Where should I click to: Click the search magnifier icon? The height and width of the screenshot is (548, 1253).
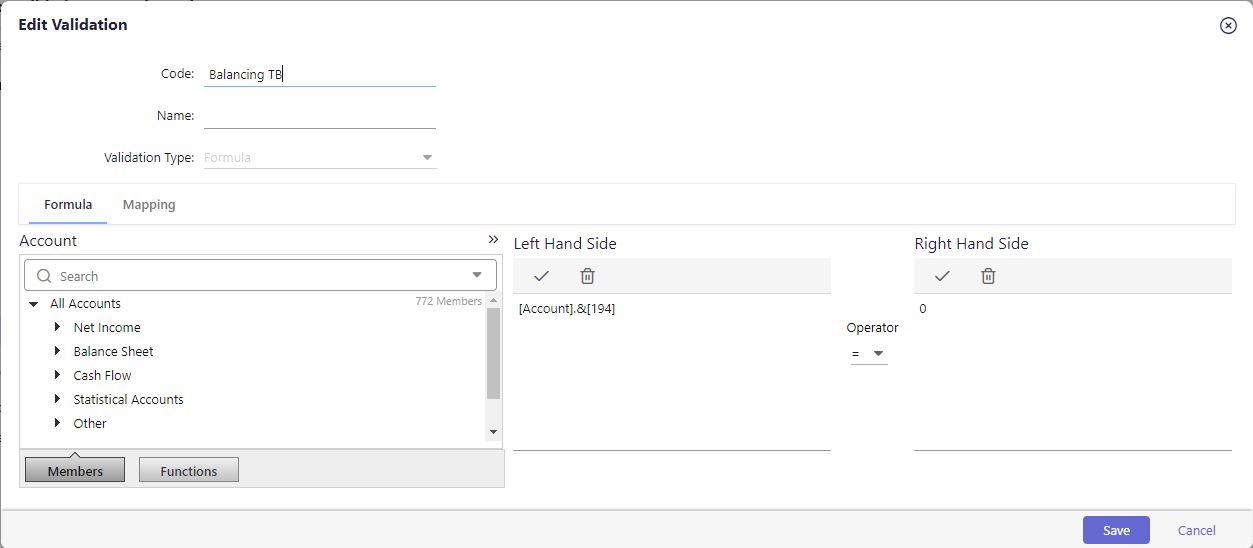(44, 276)
